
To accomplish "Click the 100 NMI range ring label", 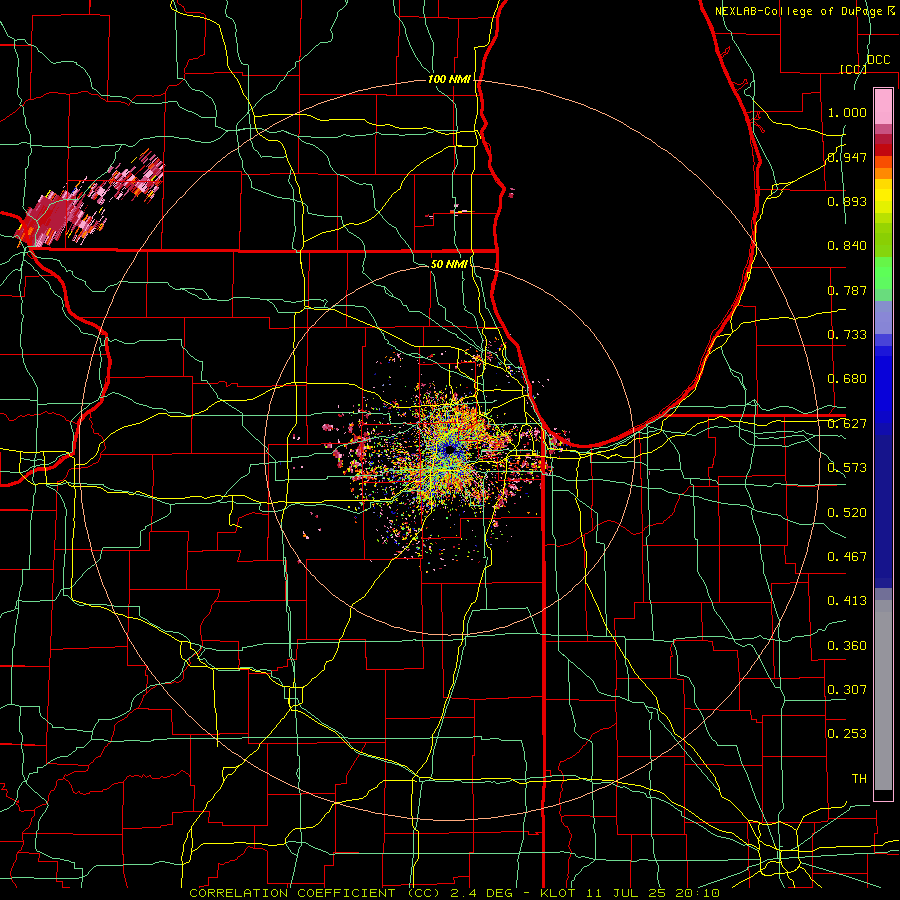I will tap(449, 79).
